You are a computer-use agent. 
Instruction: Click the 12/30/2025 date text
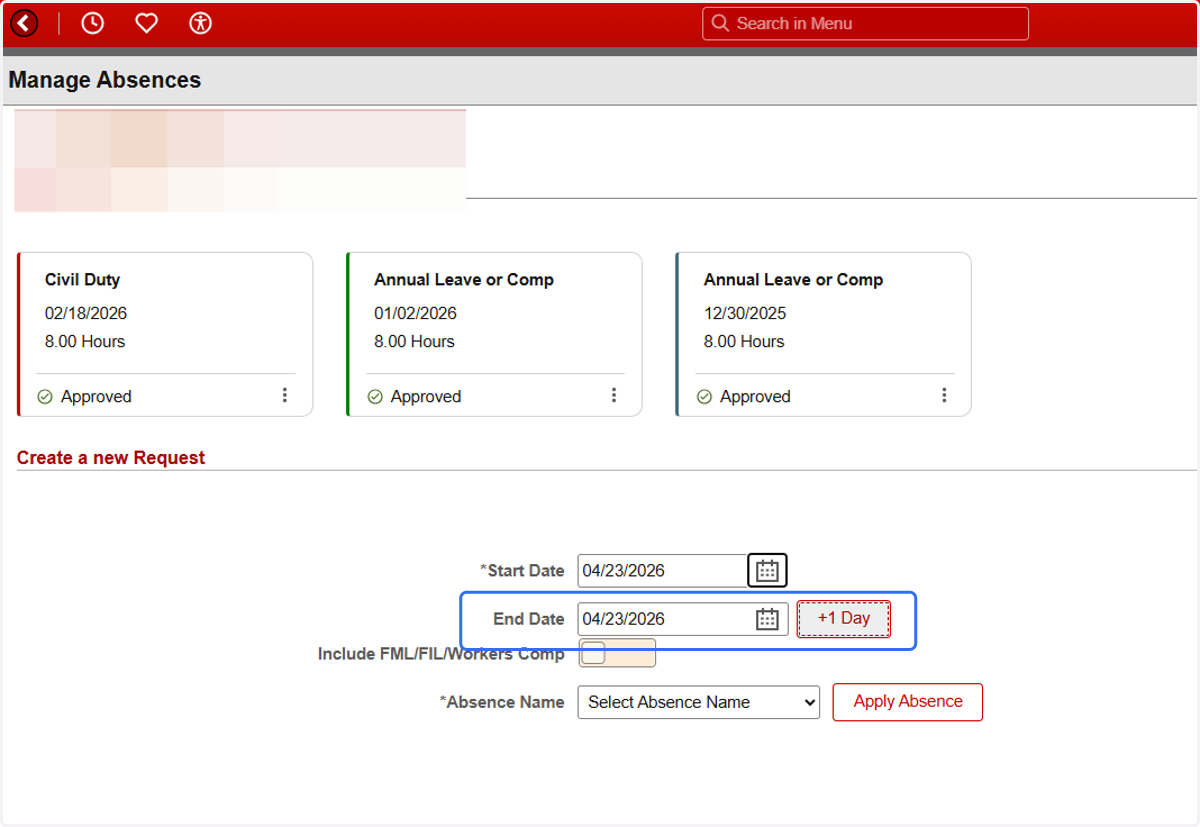[745, 313]
